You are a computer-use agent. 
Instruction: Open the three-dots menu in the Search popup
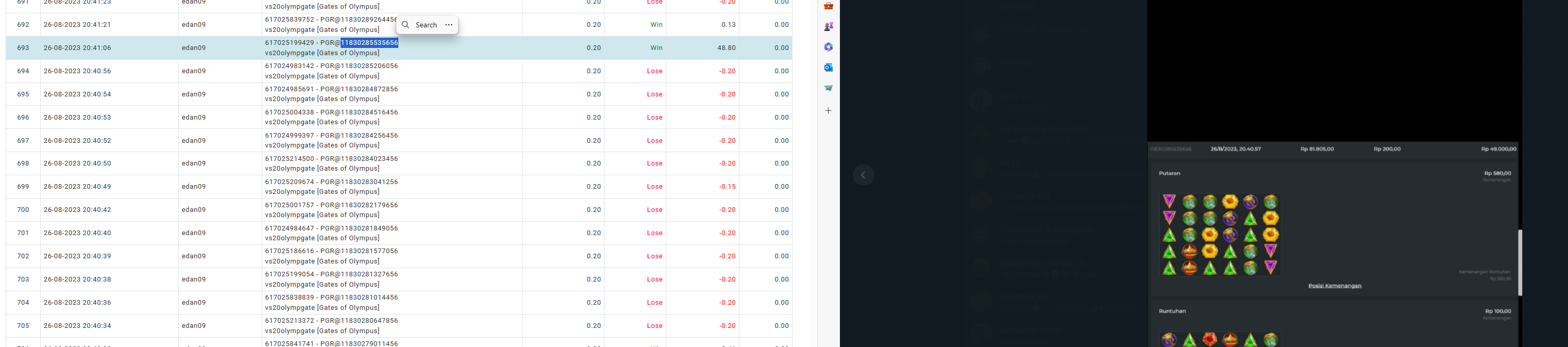point(449,25)
